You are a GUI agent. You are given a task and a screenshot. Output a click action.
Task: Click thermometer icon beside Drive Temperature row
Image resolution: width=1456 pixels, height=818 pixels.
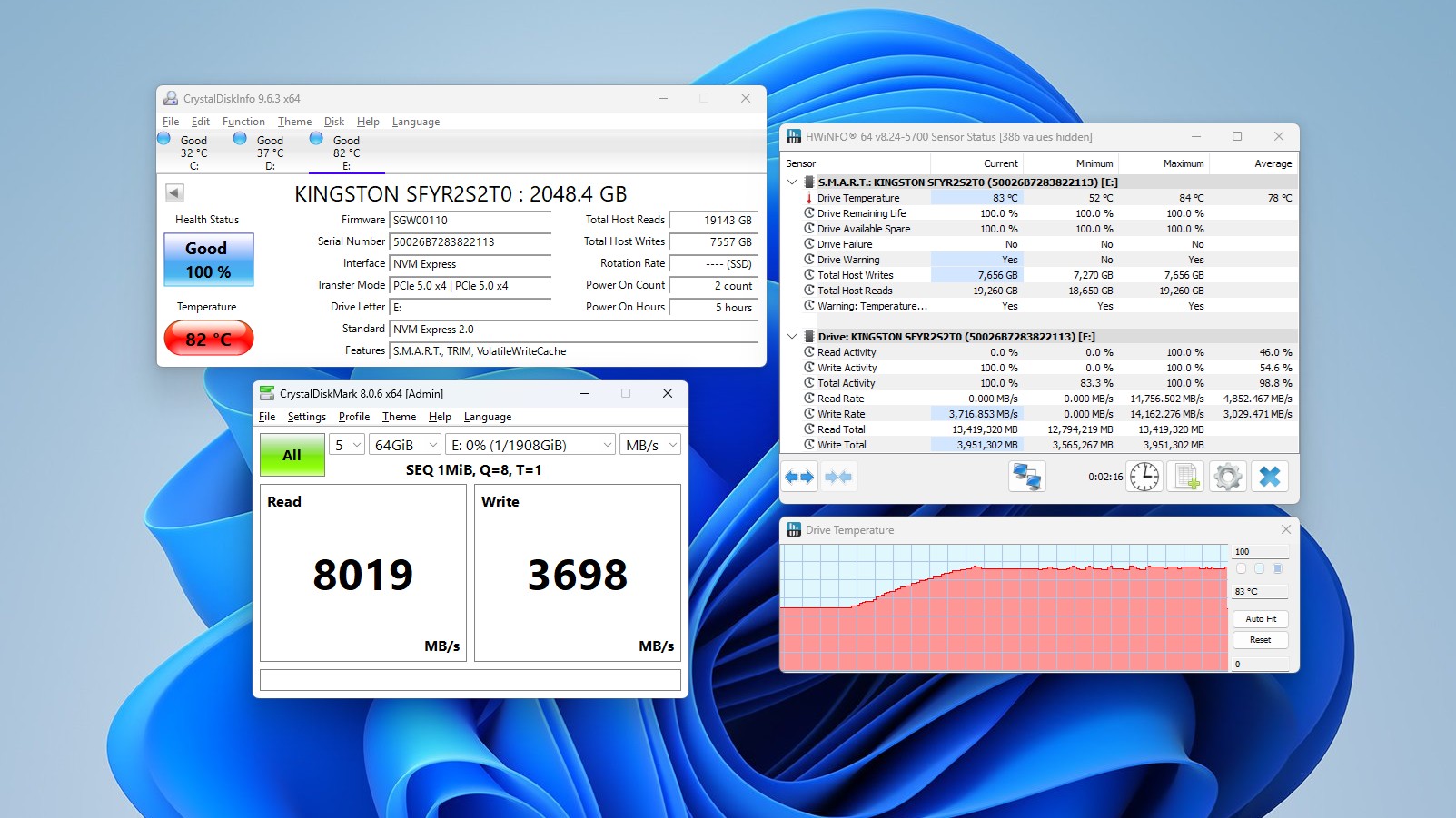coord(808,198)
